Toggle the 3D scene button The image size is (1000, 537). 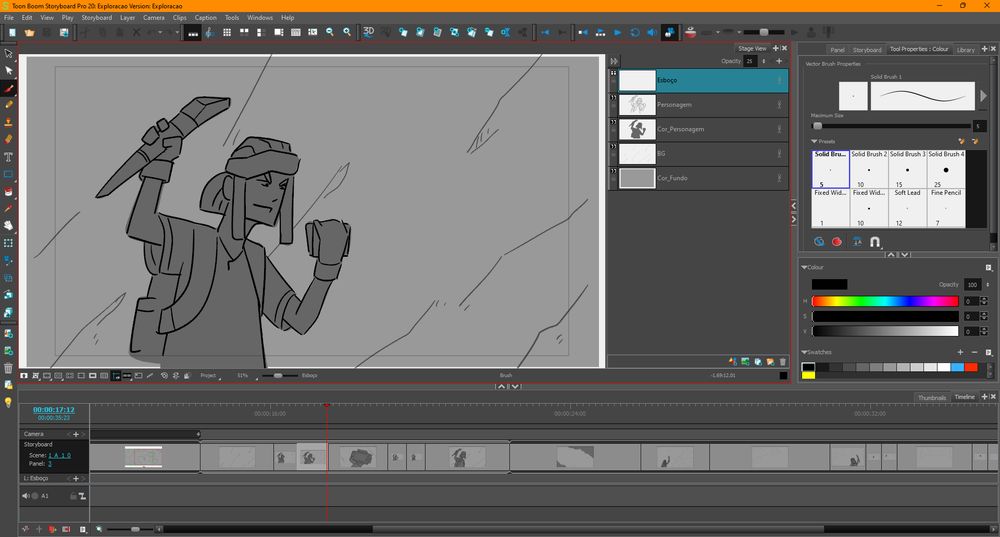pyautogui.click(x=368, y=32)
